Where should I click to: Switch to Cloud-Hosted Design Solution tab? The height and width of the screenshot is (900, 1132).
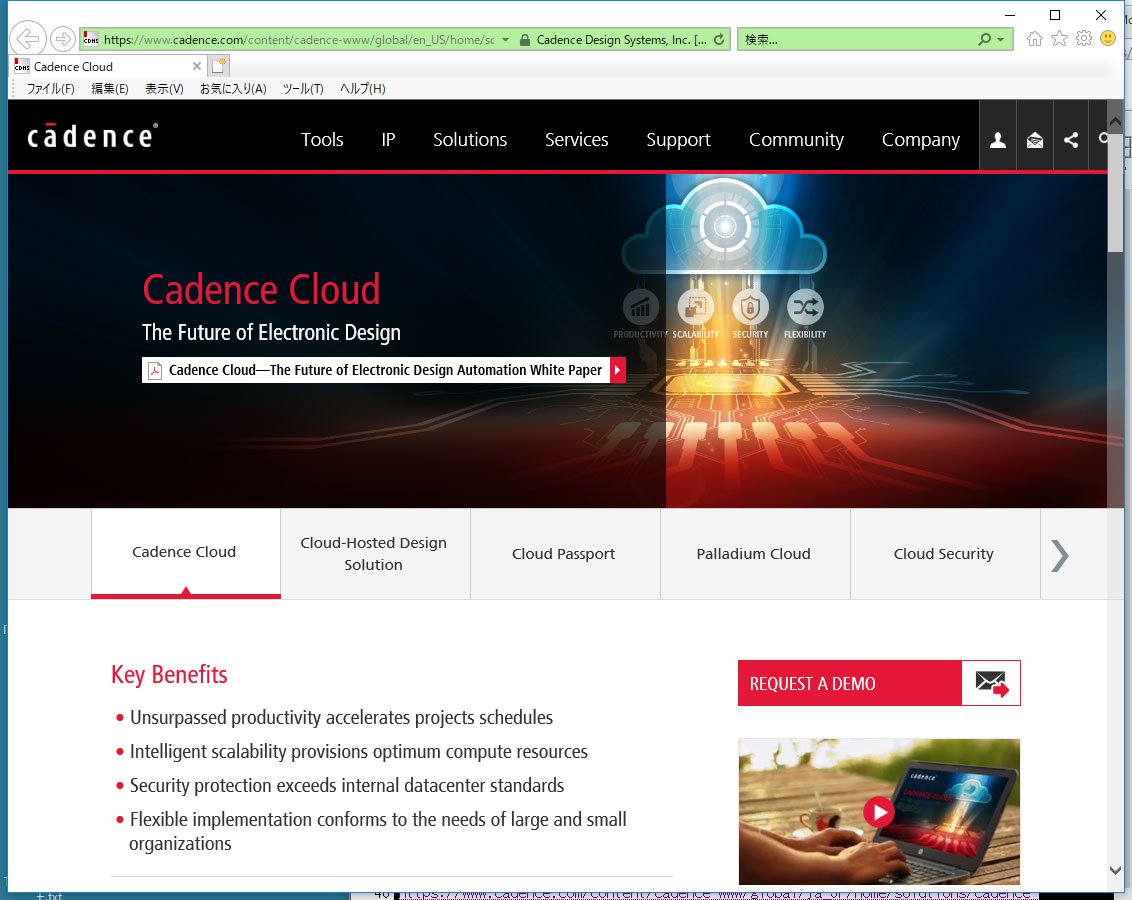(x=375, y=554)
